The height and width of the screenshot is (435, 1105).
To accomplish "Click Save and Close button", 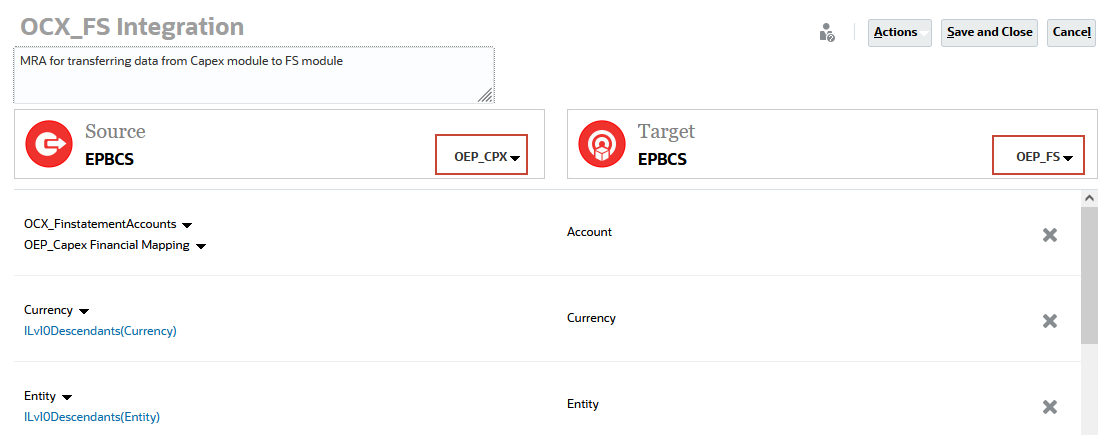I will pos(989,32).
